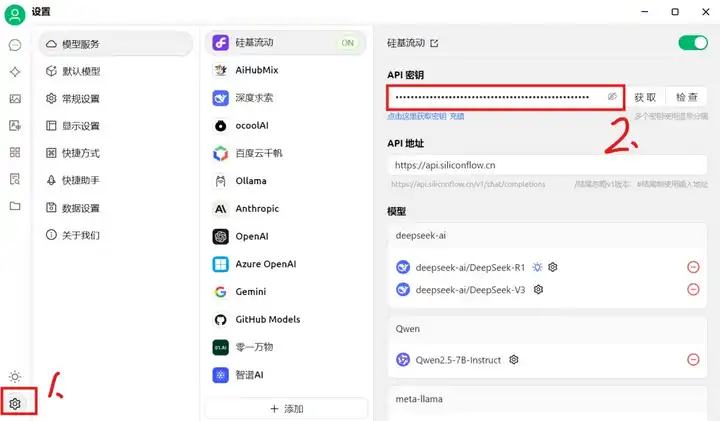720x421 pixels.
Task: Click the 检查 API key button
Action: [x=686, y=97]
